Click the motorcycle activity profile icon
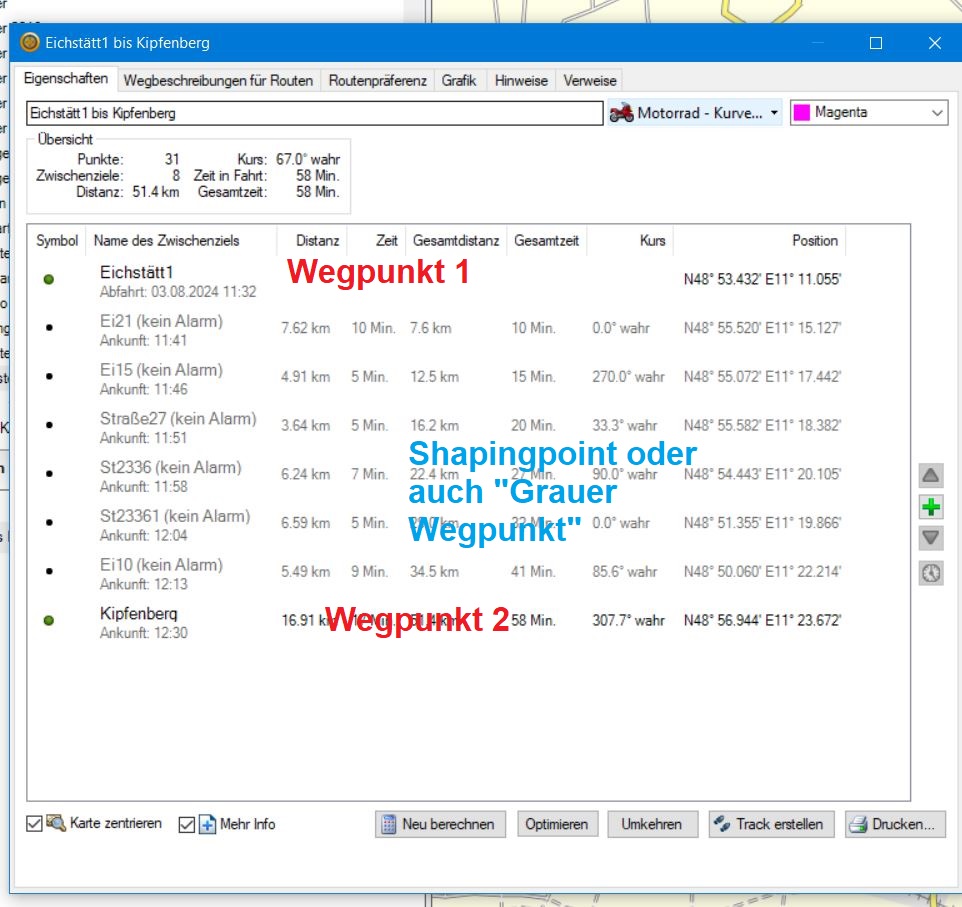This screenshot has width=962, height=907. pyautogui.click(x=621, y=113)
